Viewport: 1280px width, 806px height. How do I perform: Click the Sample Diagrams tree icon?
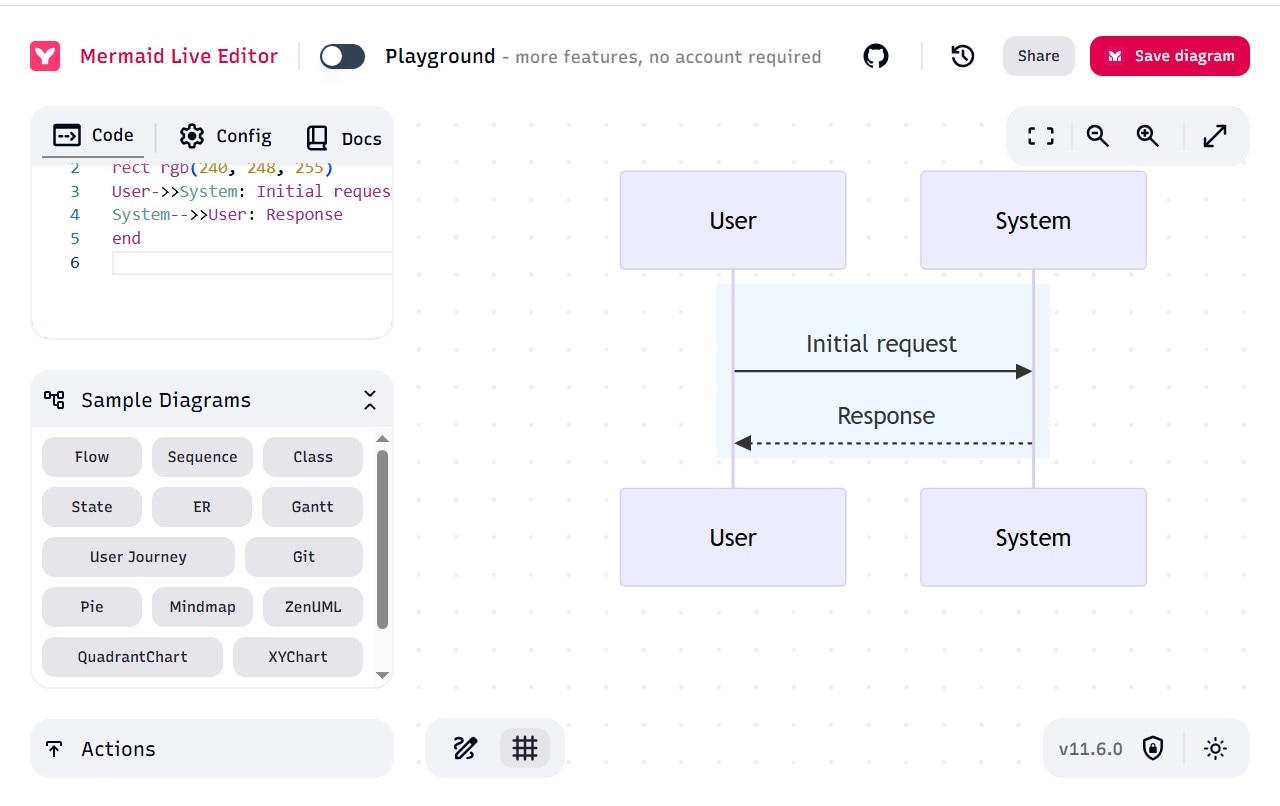pyautogui.click(x=54, y=400)
